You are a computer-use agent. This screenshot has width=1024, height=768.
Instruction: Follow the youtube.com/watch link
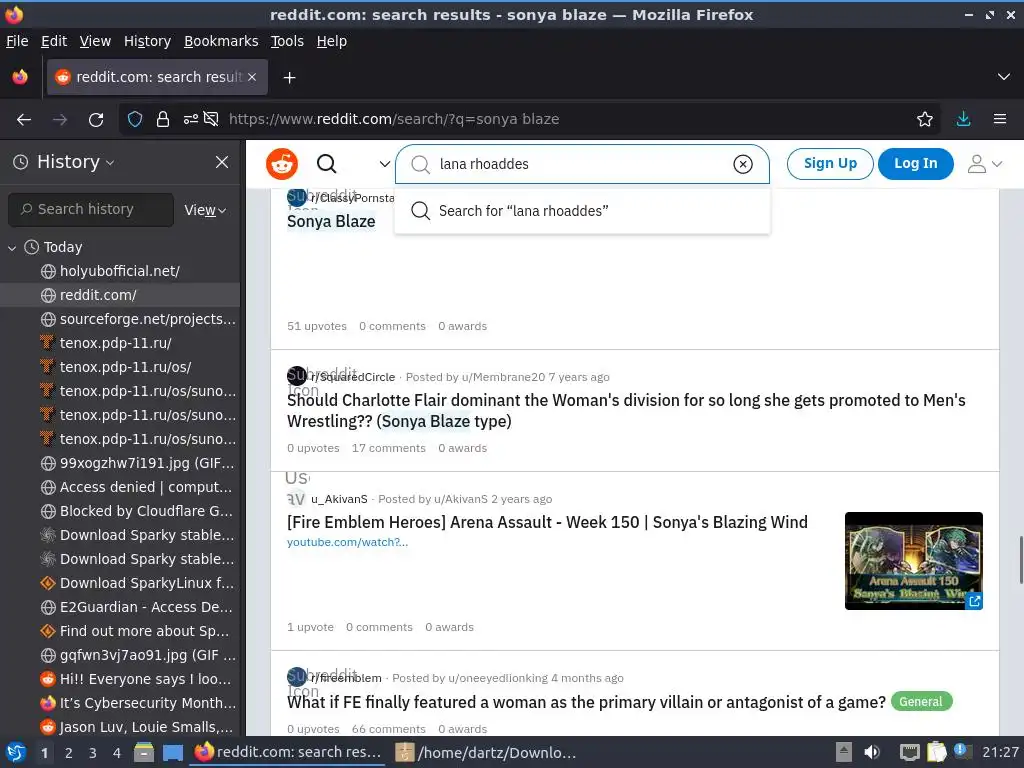pyautogui.click(x=347, y=542)
